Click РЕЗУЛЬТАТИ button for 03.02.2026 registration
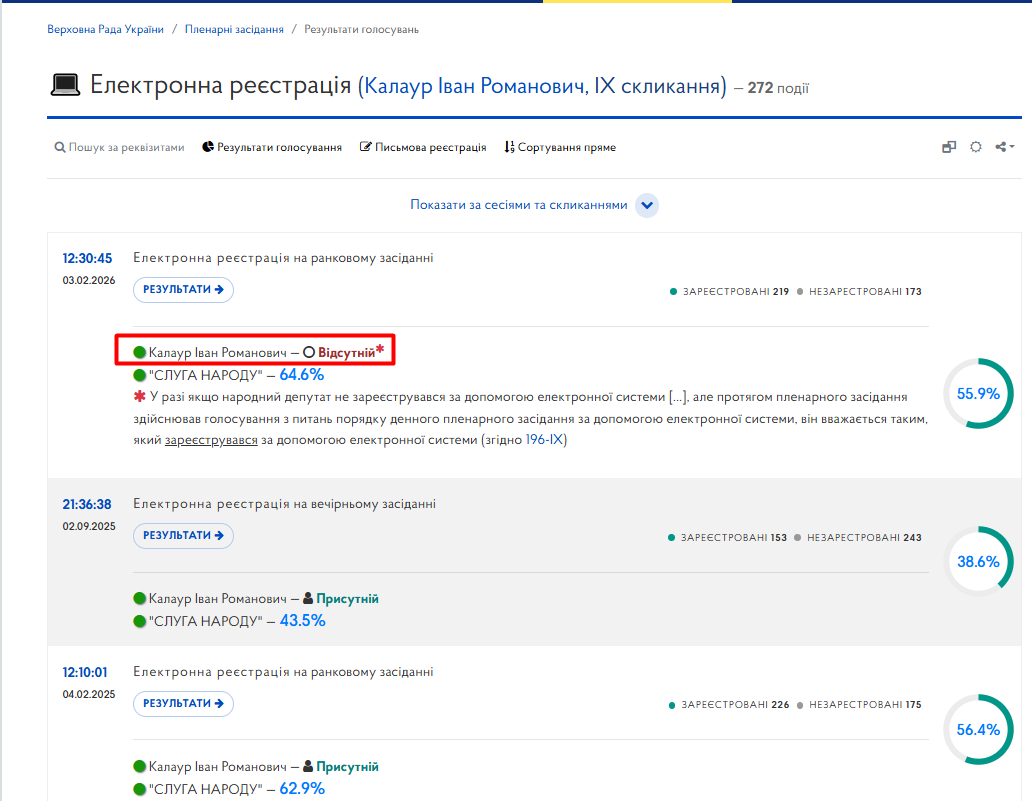Screen dimensions: 1032x801 184,290
